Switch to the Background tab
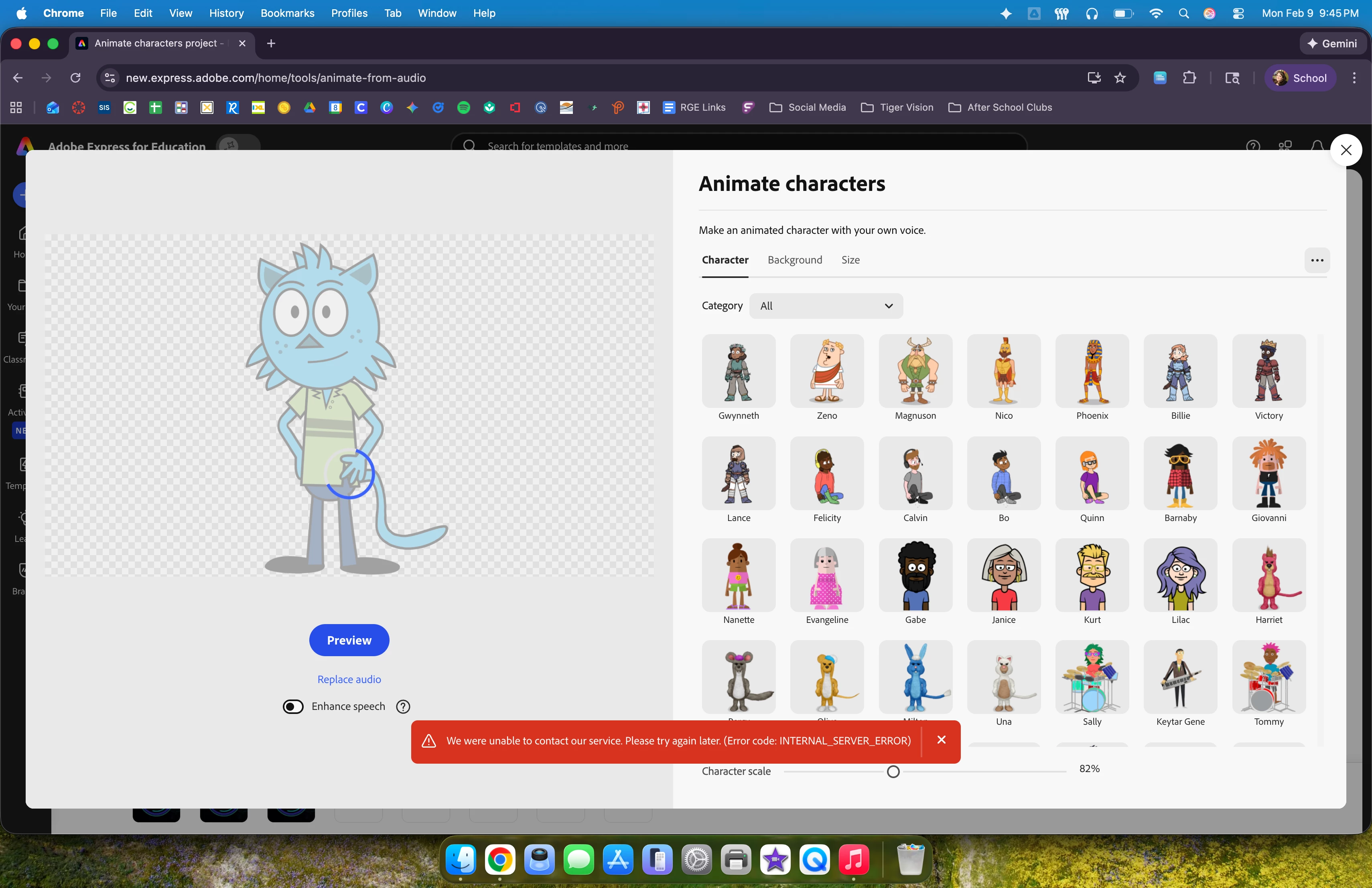Image resolution: width=1372 pixels, height=888 pixels. tap(794, 260)
